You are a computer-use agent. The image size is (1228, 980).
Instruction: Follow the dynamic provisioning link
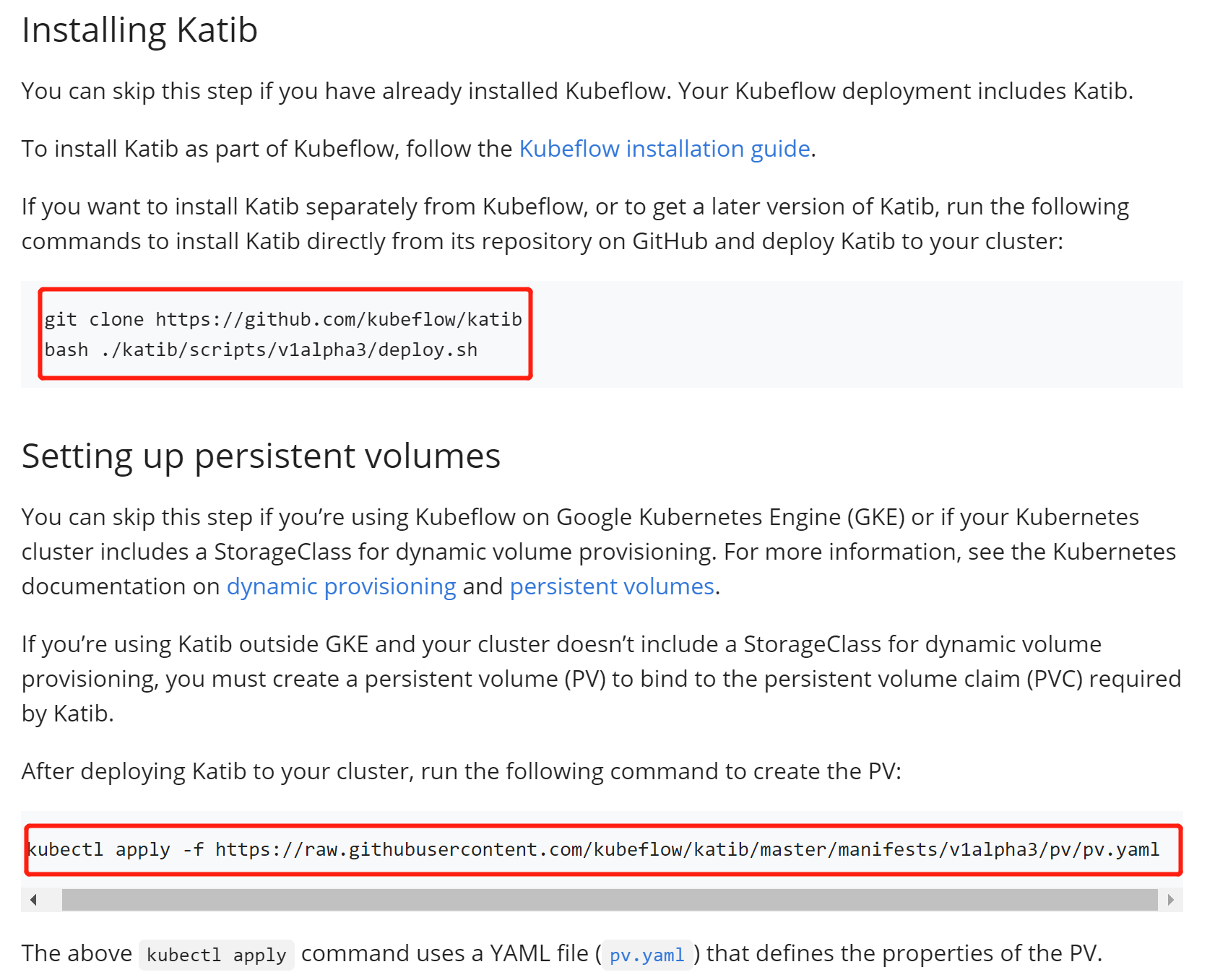[341, 586]
